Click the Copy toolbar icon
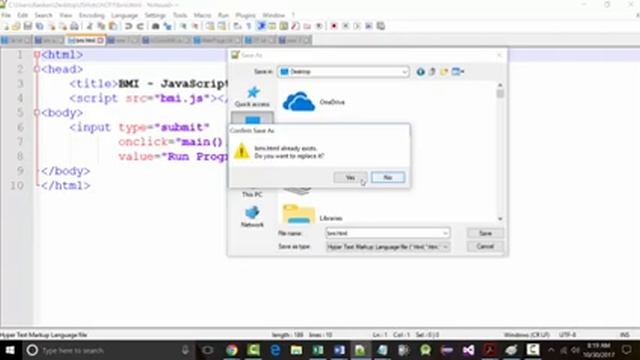Screen dimensions: 640x360 [101, 26]
